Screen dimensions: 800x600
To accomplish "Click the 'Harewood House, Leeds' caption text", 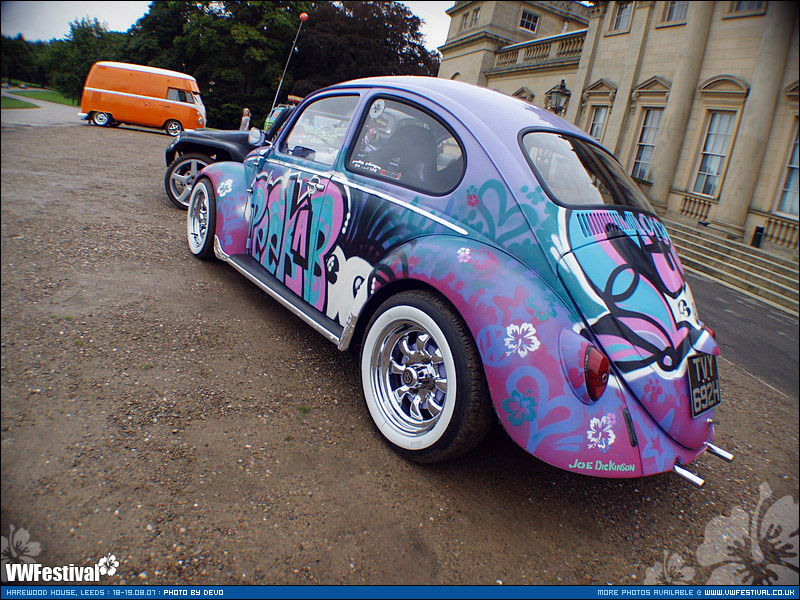I will [55, 593].
